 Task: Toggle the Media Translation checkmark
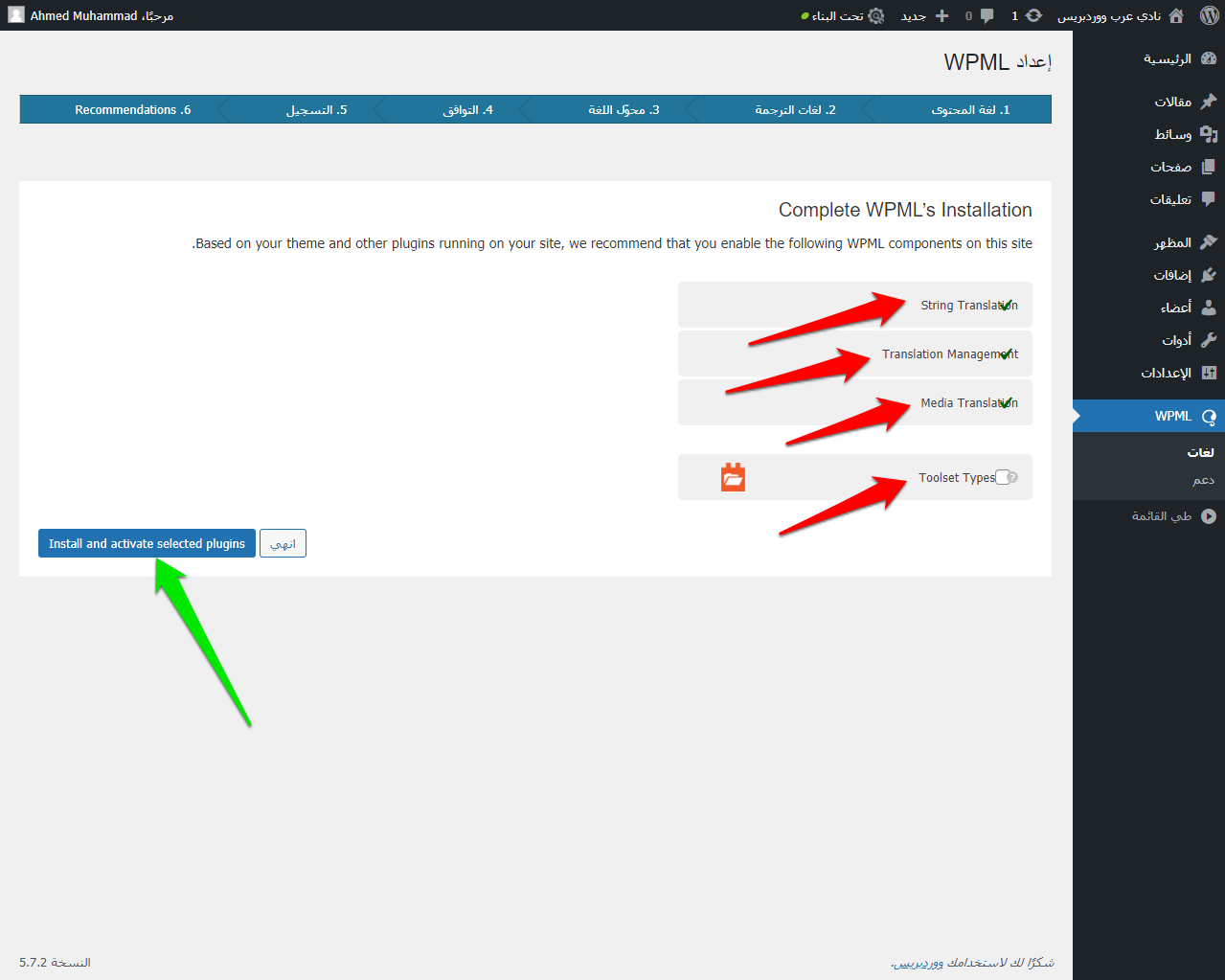[1006, 403]
